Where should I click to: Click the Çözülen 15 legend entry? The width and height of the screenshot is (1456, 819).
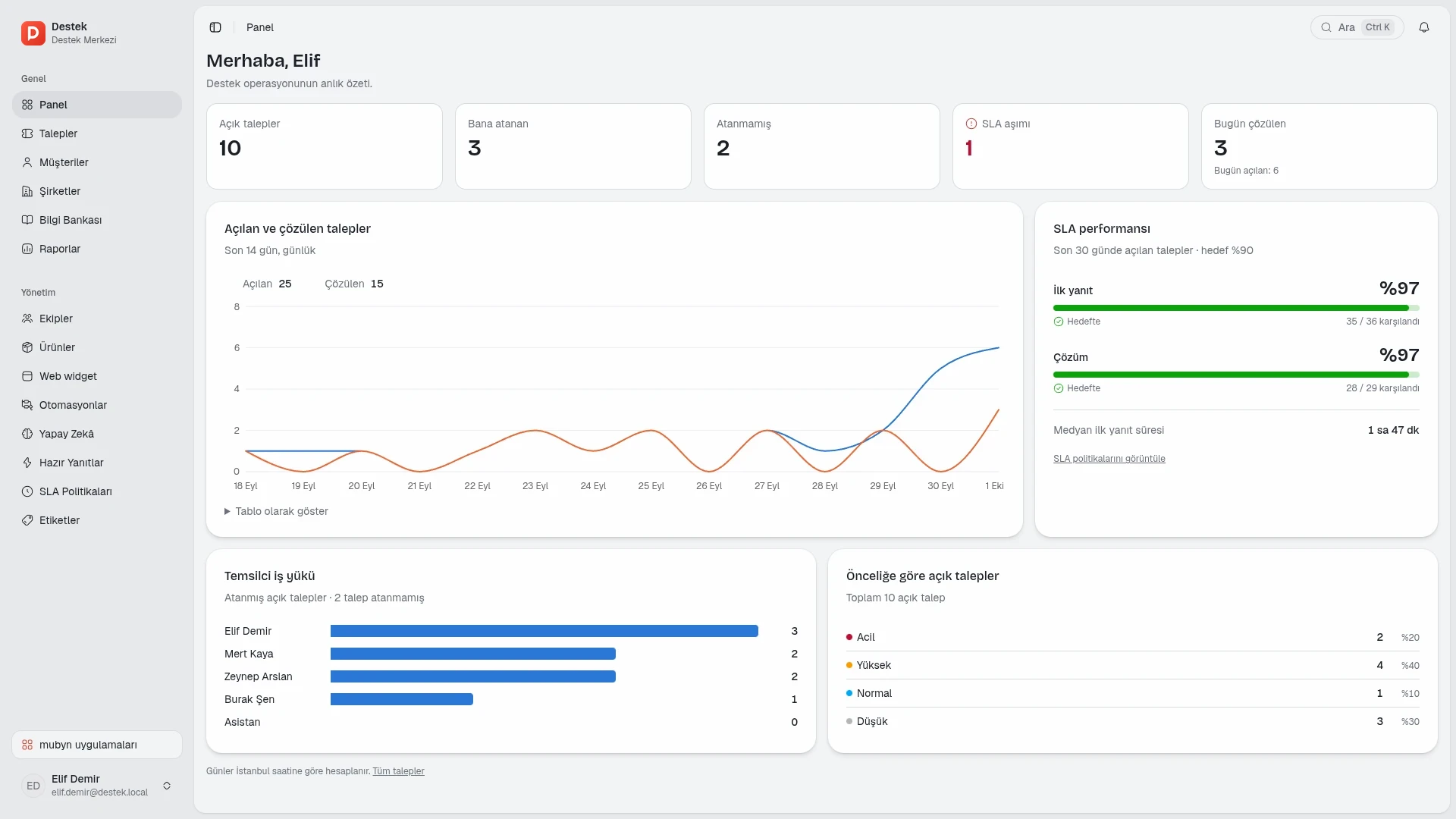[354, 284]
